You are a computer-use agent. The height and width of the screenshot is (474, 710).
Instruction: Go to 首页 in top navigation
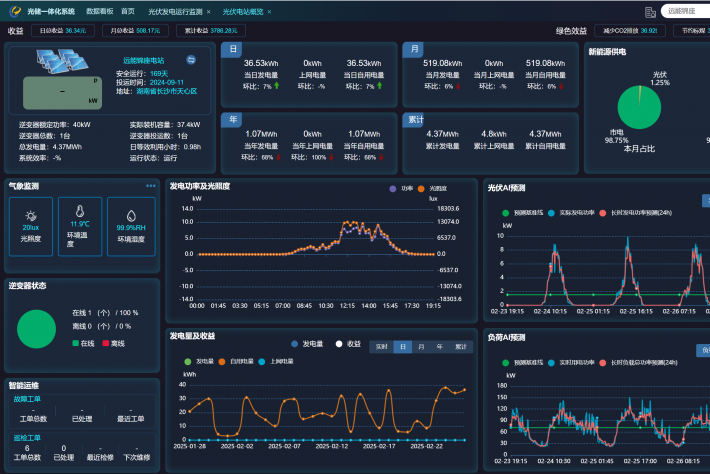(127, 11)
